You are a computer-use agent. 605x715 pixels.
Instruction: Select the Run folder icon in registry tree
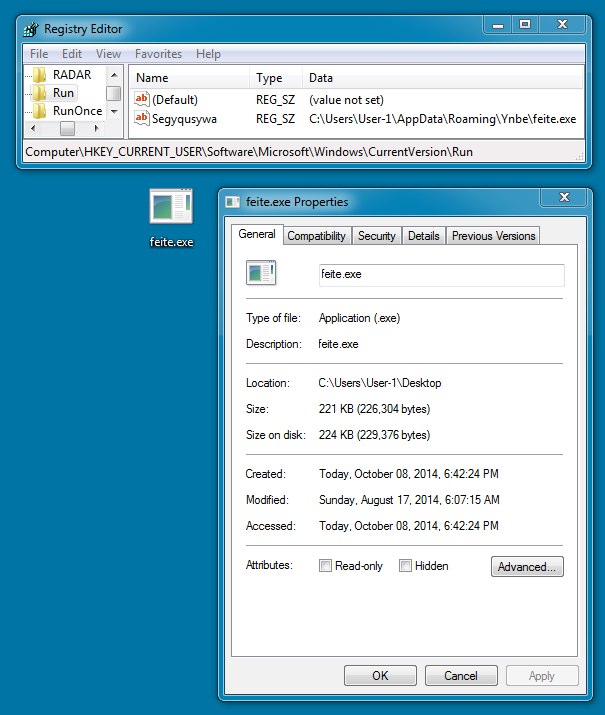point(40,93)
